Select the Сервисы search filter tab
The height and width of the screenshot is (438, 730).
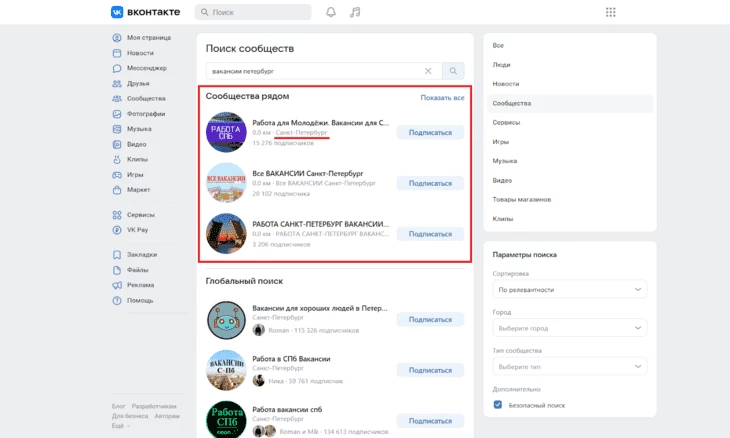[570, 122]
